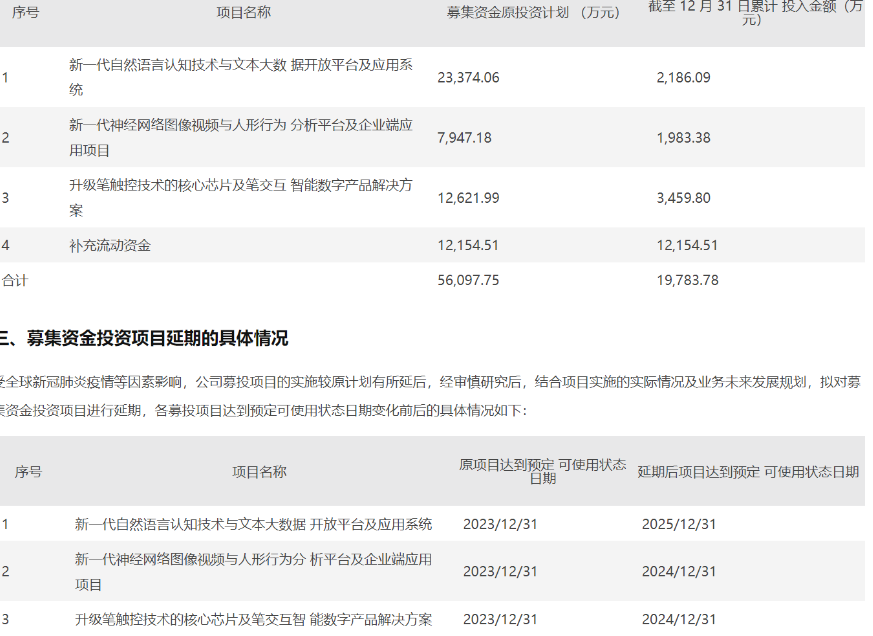This screenshot has width=873, height=636.
Task: Select the 12,621.99 planned investment value
Action: [x=468, y=197]
